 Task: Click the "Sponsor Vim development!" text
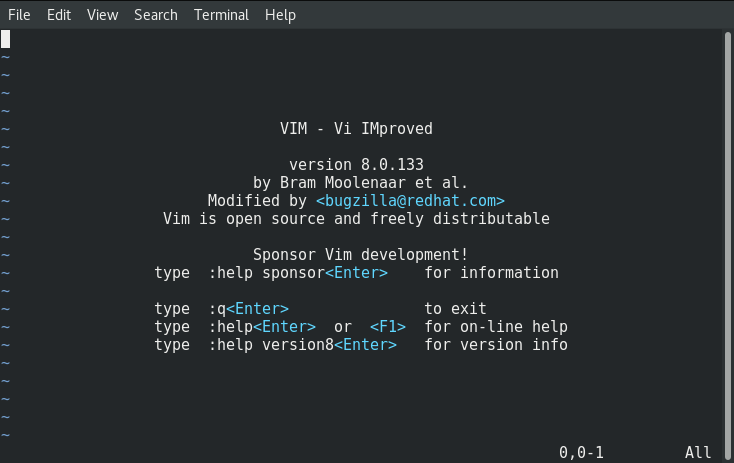pyautogui.click(x=360, y=255)
